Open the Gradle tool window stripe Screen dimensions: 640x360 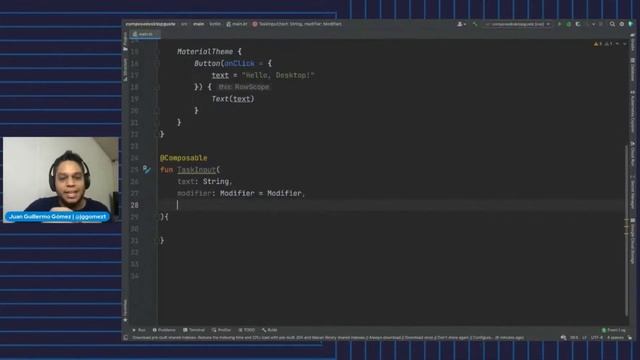click(x=633, y=42)
